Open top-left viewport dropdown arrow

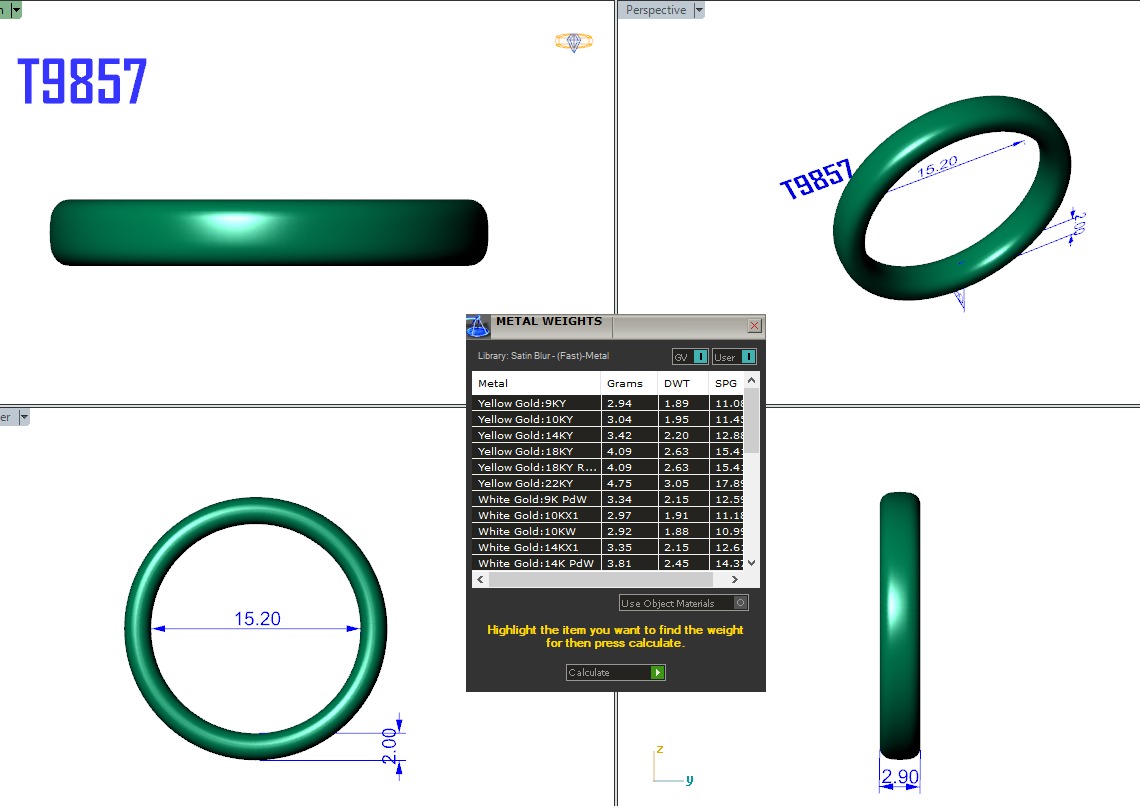tap(17, 8)
